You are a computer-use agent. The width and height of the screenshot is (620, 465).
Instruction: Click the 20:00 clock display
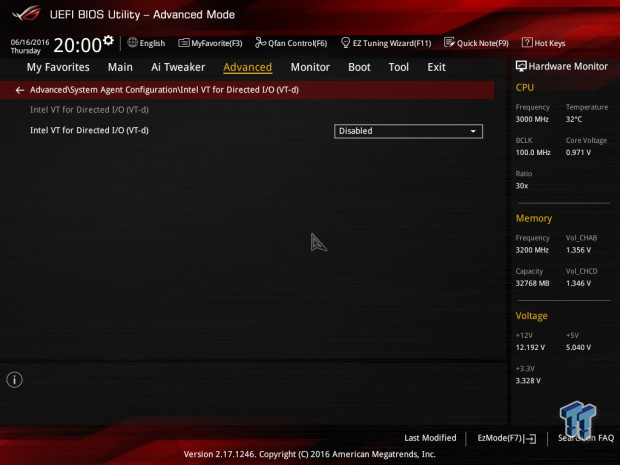point(78,45)
